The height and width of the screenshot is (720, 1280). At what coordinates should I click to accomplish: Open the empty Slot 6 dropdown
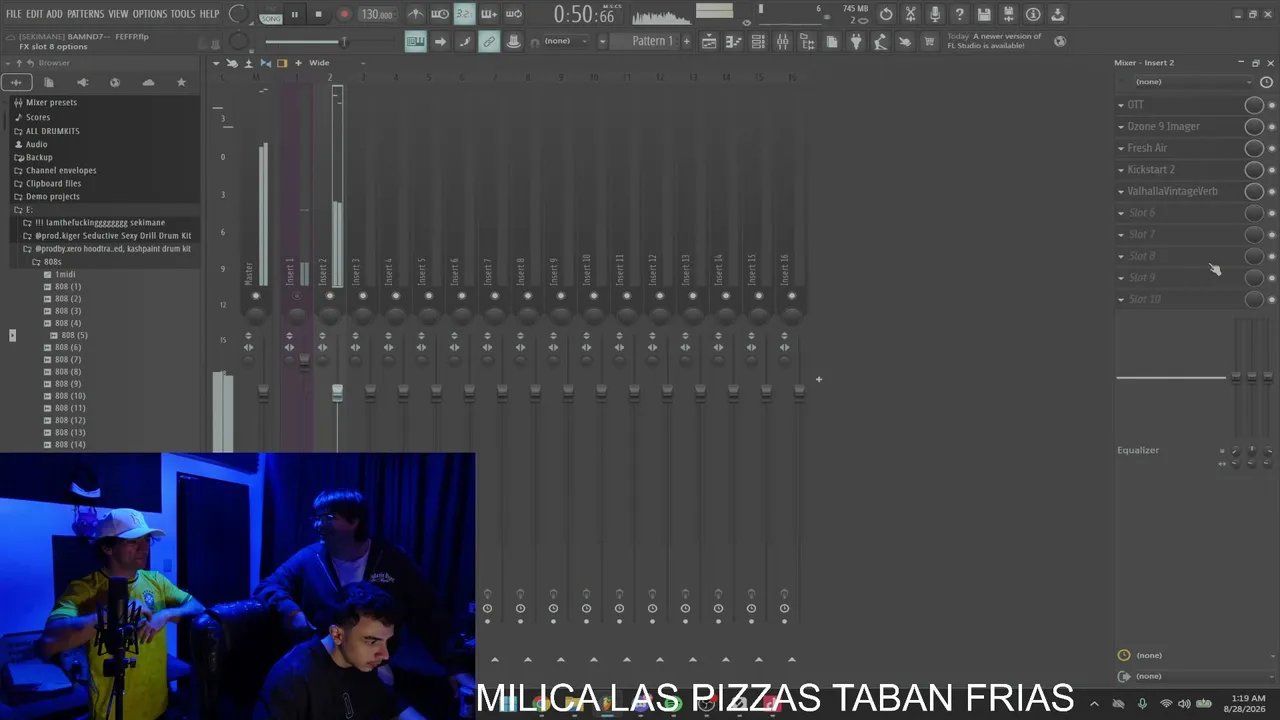point(1121,213)
